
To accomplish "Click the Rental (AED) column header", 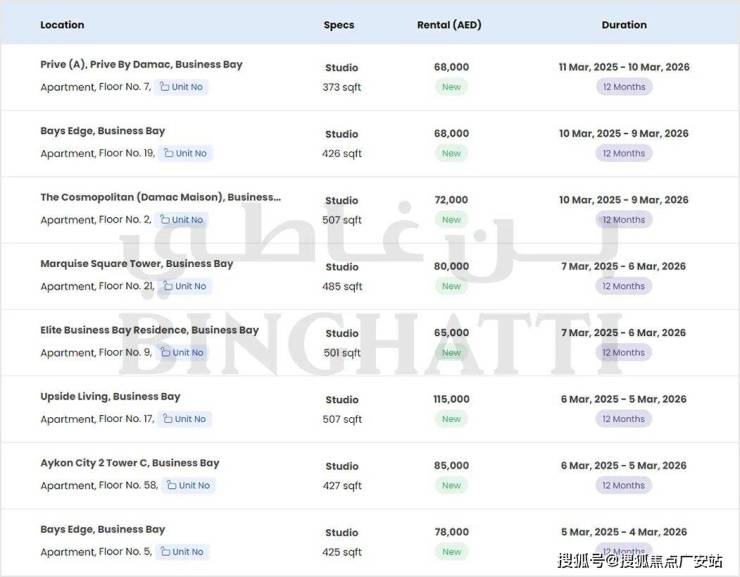I will click(x=449, y=25).
